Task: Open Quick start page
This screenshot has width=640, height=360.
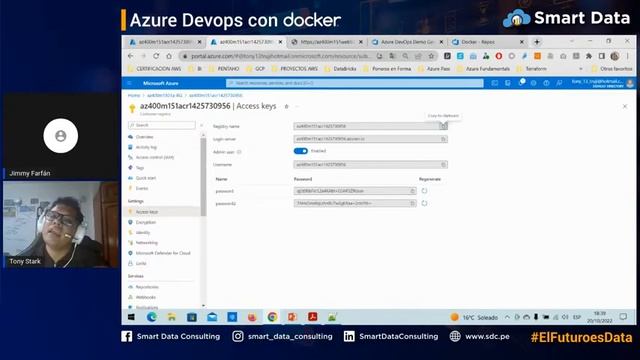Action: click(x=146, y=178)
